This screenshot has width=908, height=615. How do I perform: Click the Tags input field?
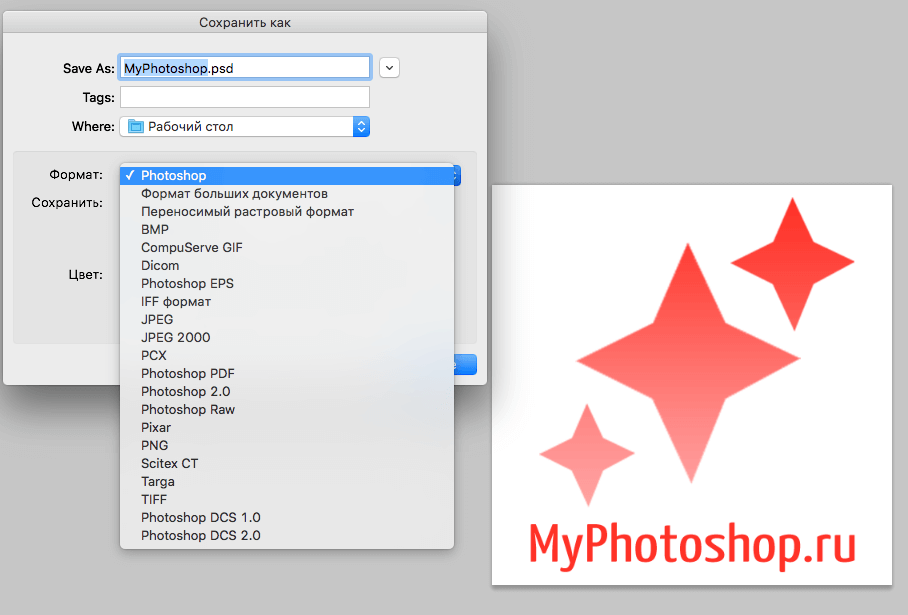(x=244, y=97)
